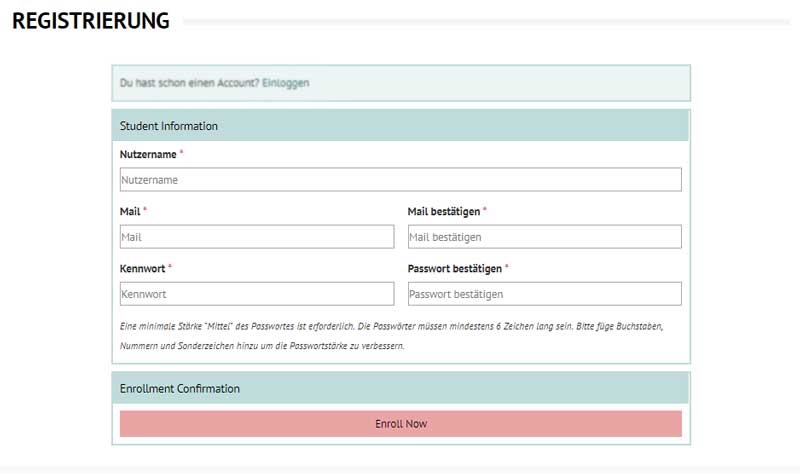
Task: Click the Enroll Now button
Action: (x=401, y=423)
